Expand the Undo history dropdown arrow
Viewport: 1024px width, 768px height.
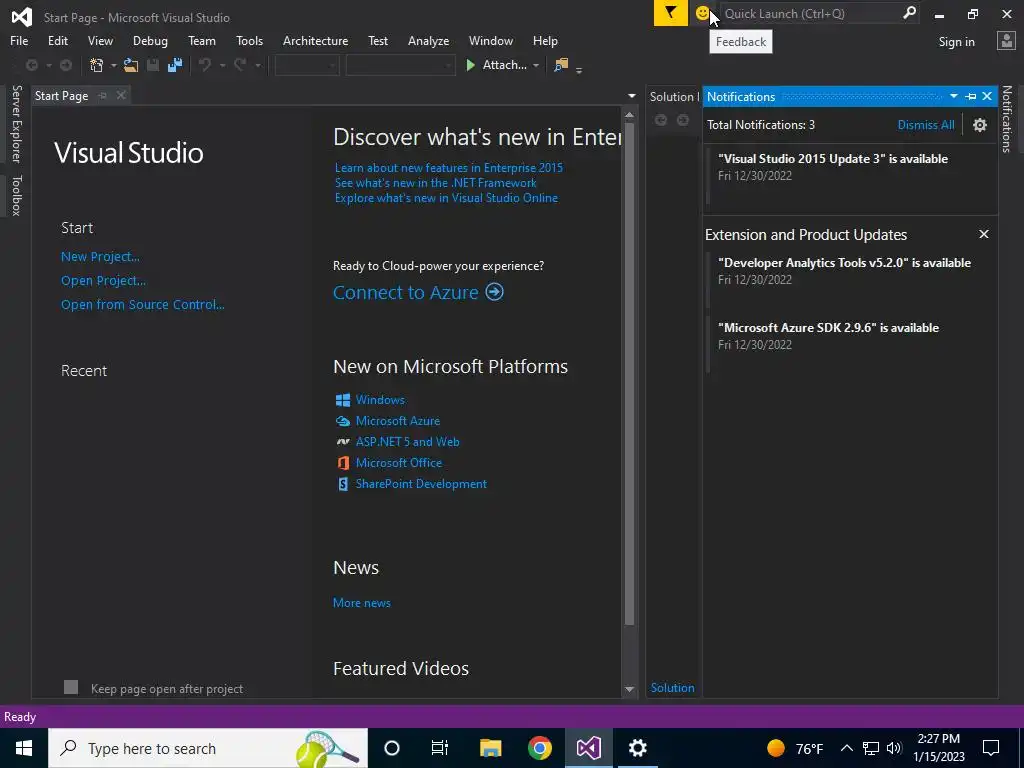point(222,65)
